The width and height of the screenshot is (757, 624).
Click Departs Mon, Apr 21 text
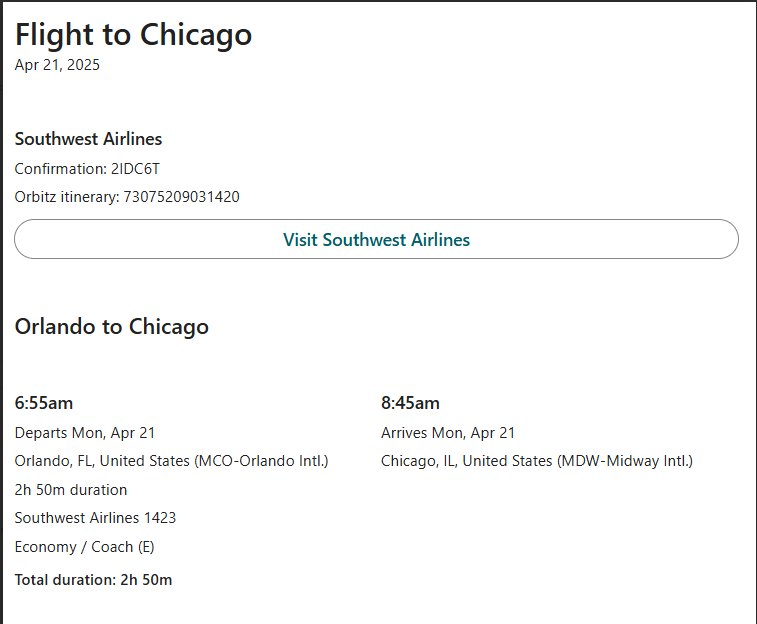pos(85,433)
